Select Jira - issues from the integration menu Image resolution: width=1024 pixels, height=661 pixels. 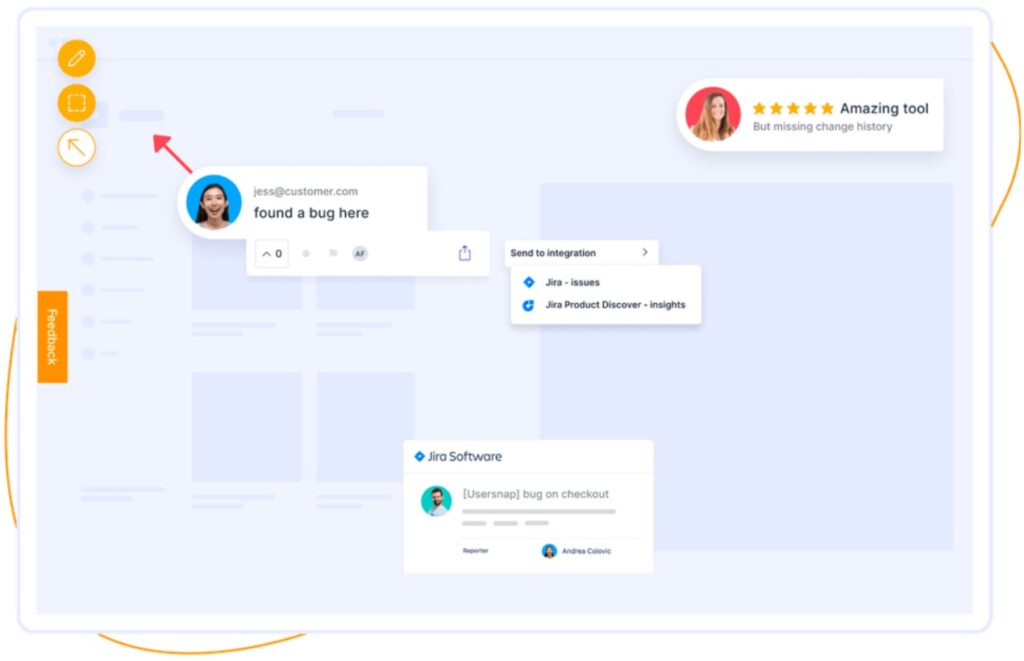572,282
